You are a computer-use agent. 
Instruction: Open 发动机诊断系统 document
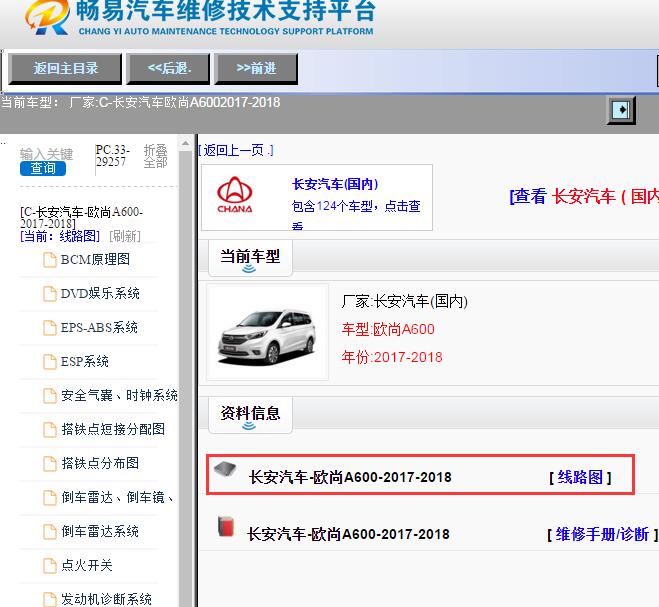(106, 599)
